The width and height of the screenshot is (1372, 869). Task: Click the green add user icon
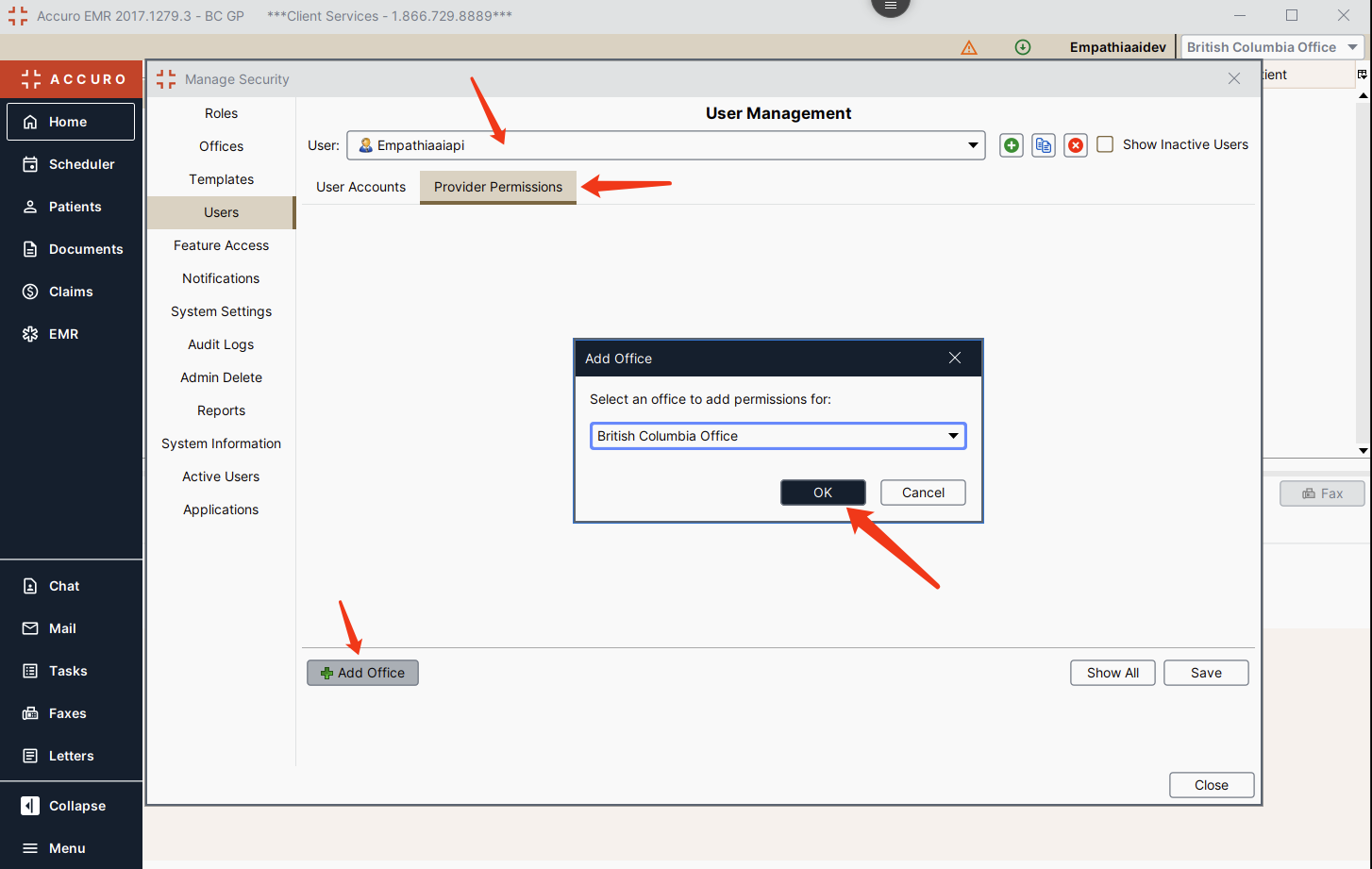coord(1012,145)
